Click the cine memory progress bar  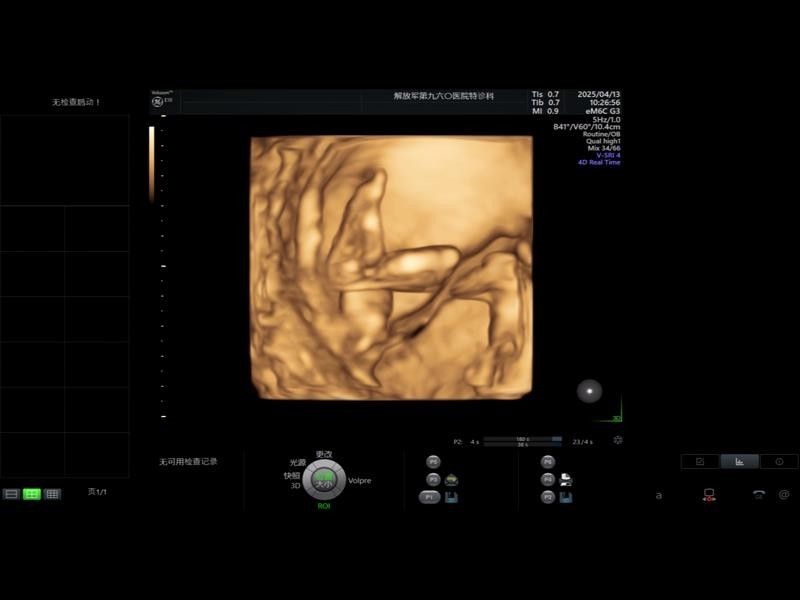pyautogui.click(x=522, y=441)
